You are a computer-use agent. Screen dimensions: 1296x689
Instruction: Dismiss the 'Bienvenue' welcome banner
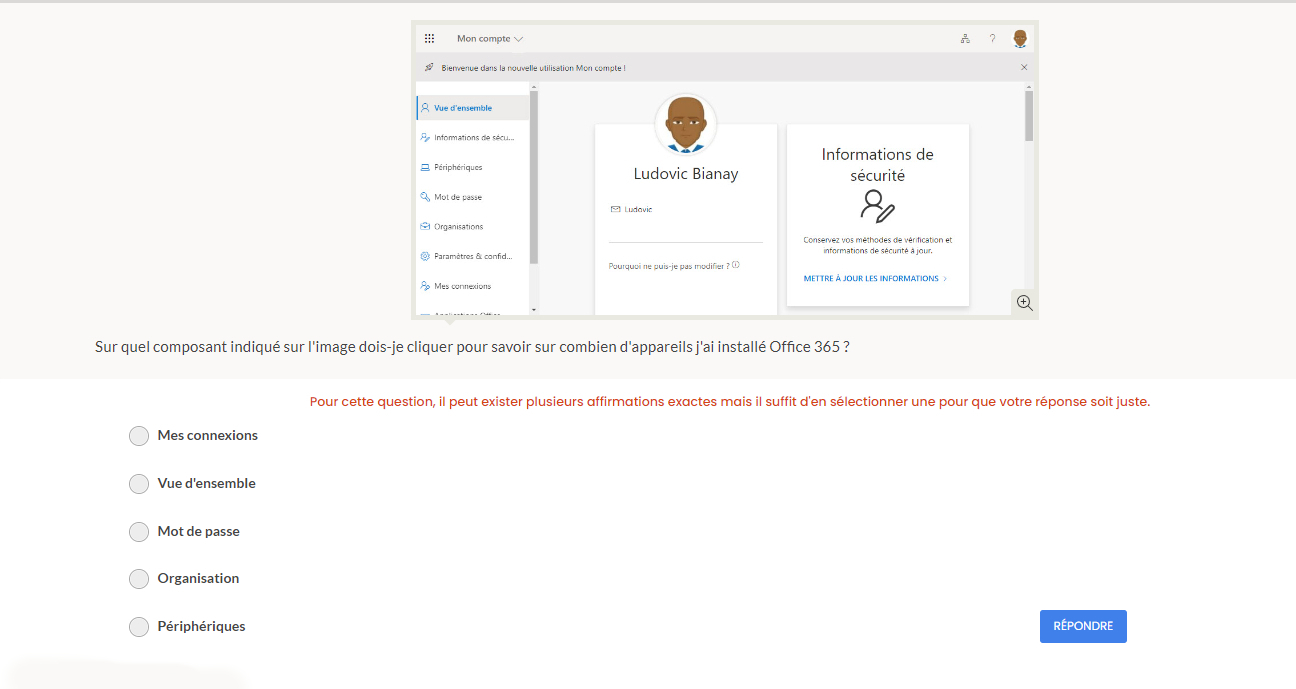click(1024, 67)
